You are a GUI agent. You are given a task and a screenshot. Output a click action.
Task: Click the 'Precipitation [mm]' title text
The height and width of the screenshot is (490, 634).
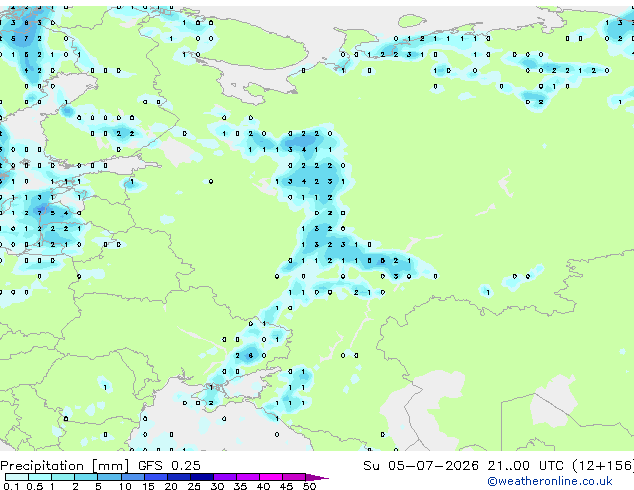(x=65, y=466)
